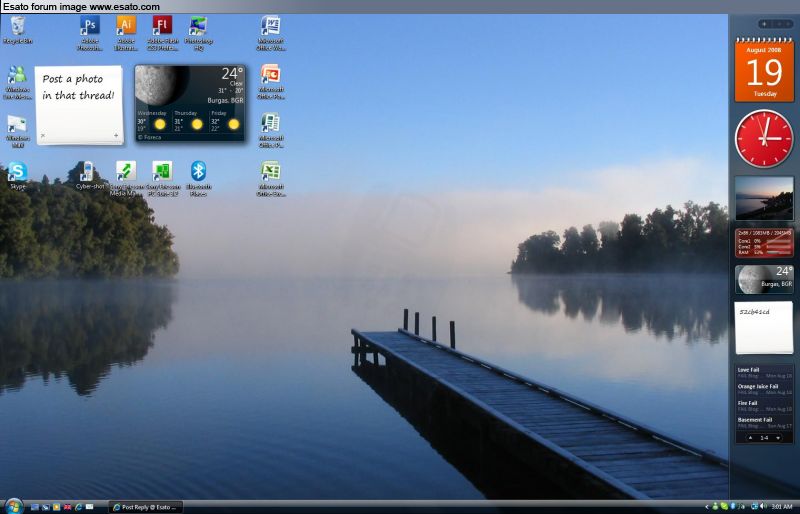Open Sony Ericsson Media Manager shortcut
This screenshot has height=514, width=800.
[x=126, y=179]
